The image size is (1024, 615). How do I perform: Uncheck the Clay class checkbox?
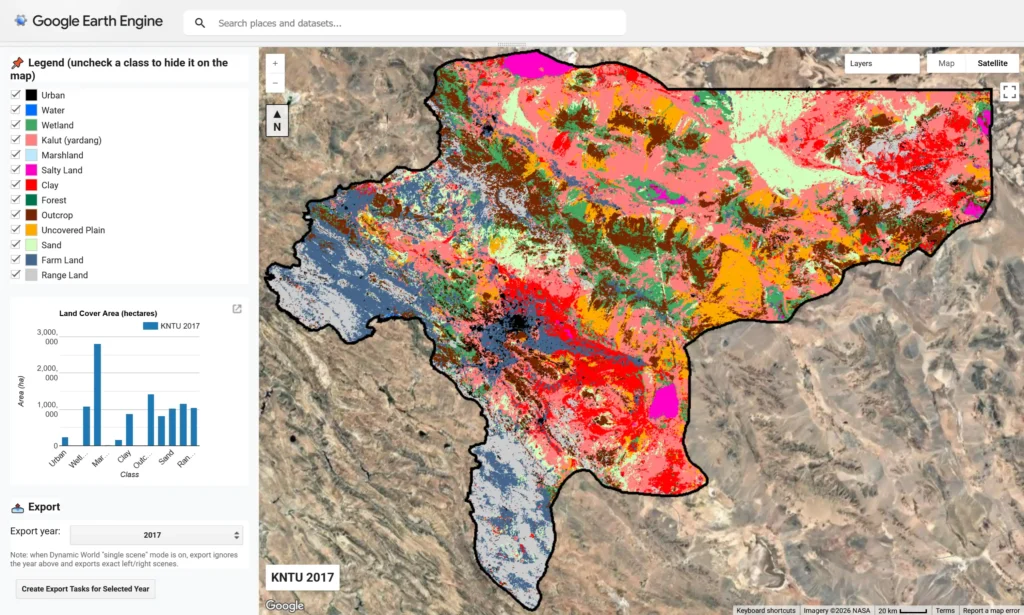(x=16, y=185)
